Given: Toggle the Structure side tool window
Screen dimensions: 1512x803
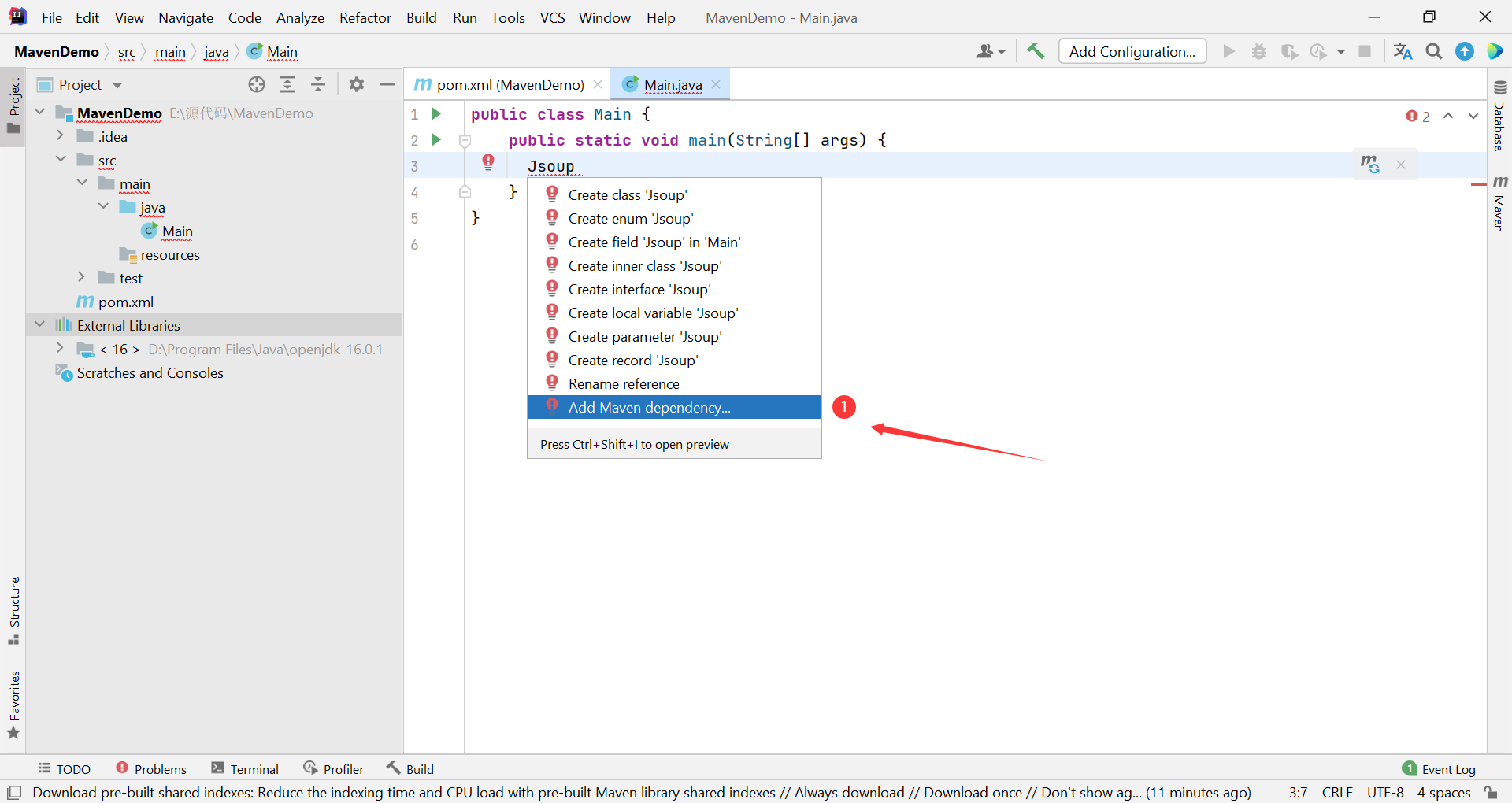Looking at the screenshot, I should click(13, 611).
